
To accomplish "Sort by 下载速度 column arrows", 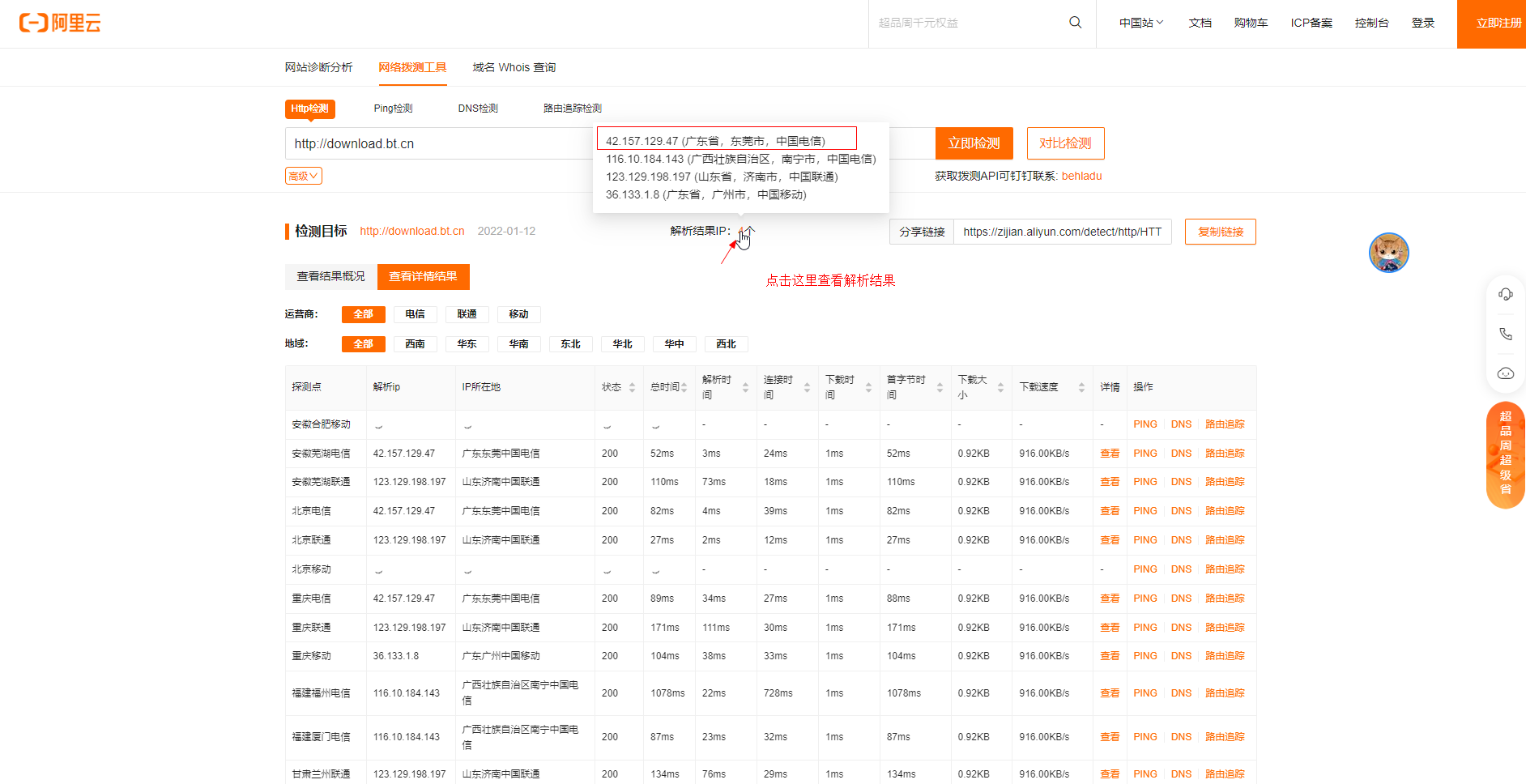I will [1081, 387].
